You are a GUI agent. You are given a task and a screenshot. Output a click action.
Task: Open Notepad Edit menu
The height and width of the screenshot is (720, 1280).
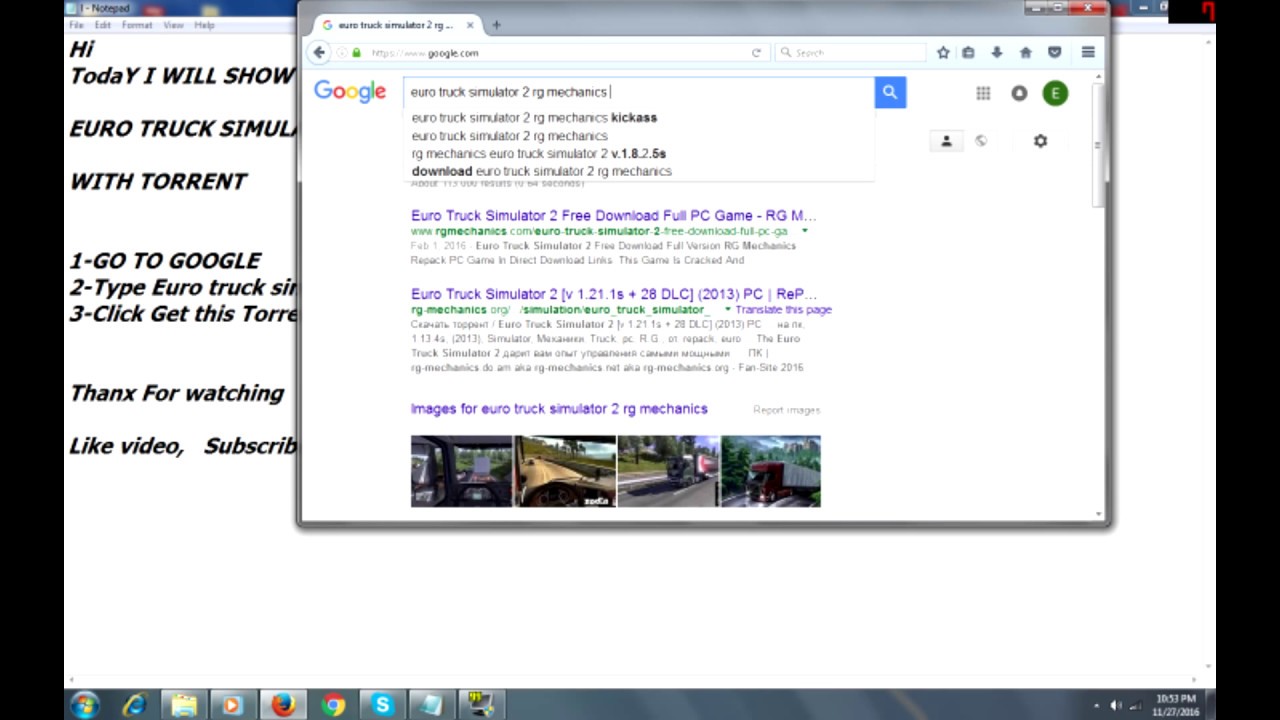[x=103, y=25]
